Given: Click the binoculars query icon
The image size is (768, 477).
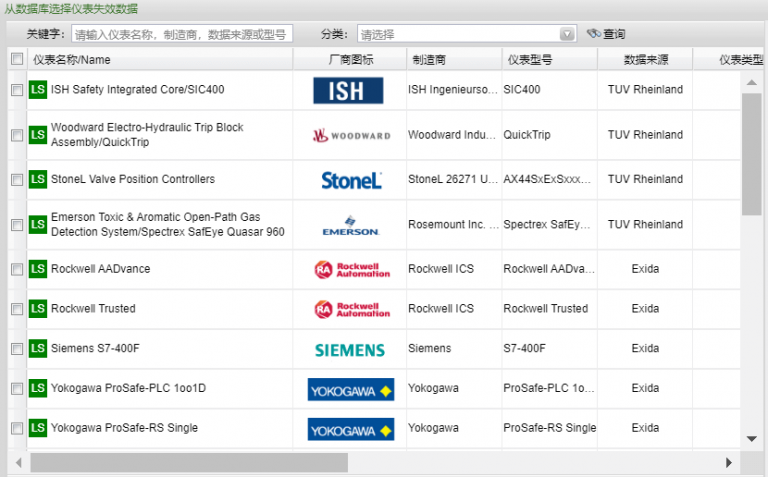Looking at the screenshot, I should tap(593, 34).
